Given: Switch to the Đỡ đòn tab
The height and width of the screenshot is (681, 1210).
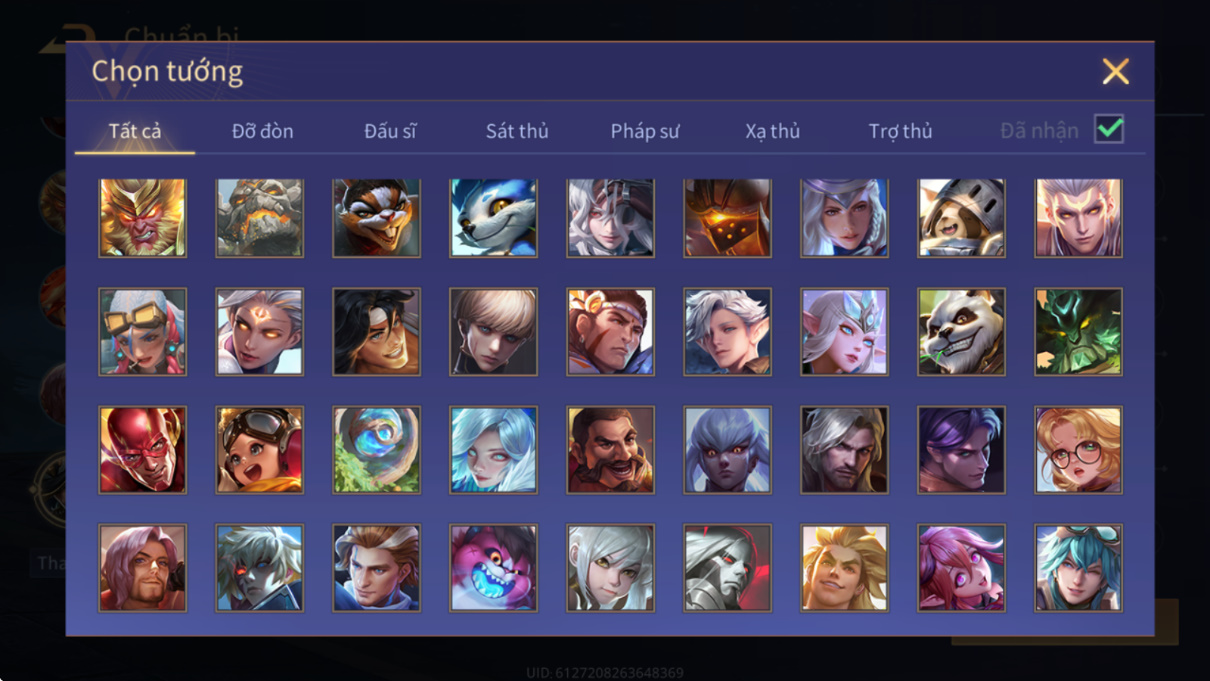Looking at the screenshot, I should pyautogui.click(x=263, y=131).
